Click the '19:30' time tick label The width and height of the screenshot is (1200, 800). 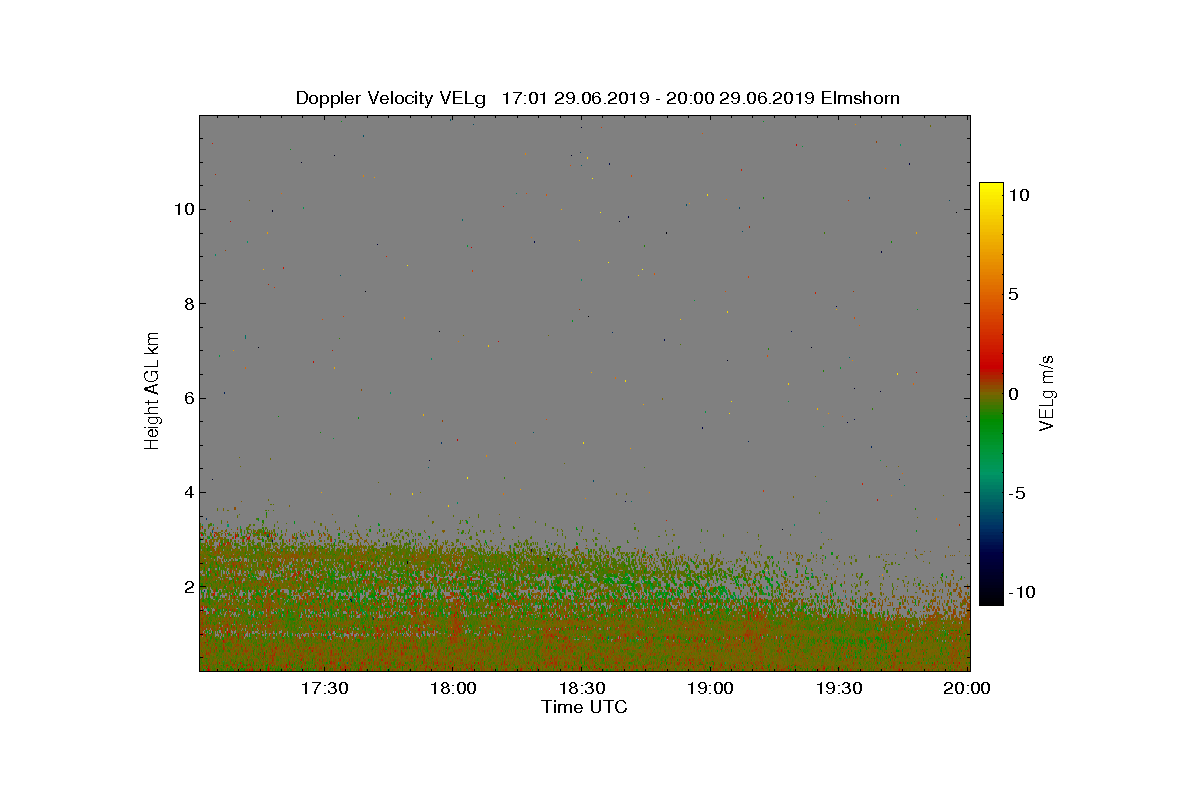(x=840, y=688)
